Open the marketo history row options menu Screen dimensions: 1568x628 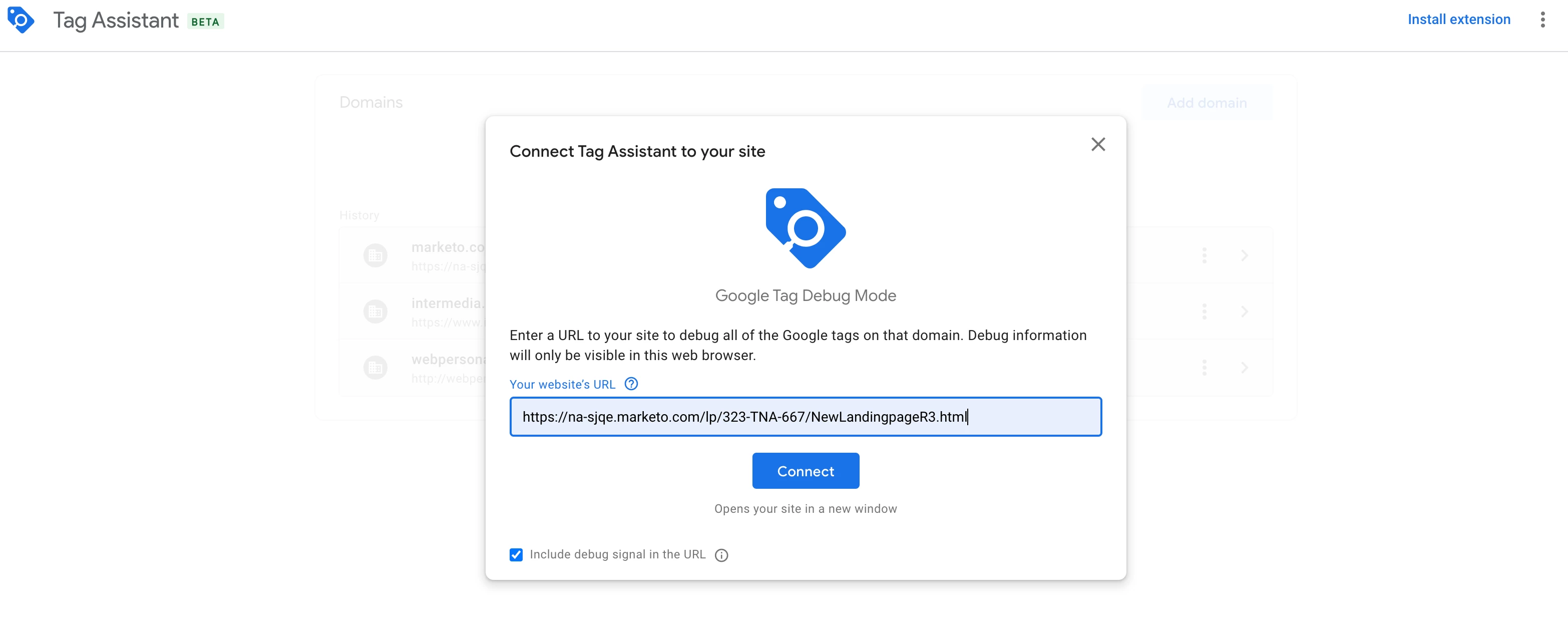[1204, 255]
